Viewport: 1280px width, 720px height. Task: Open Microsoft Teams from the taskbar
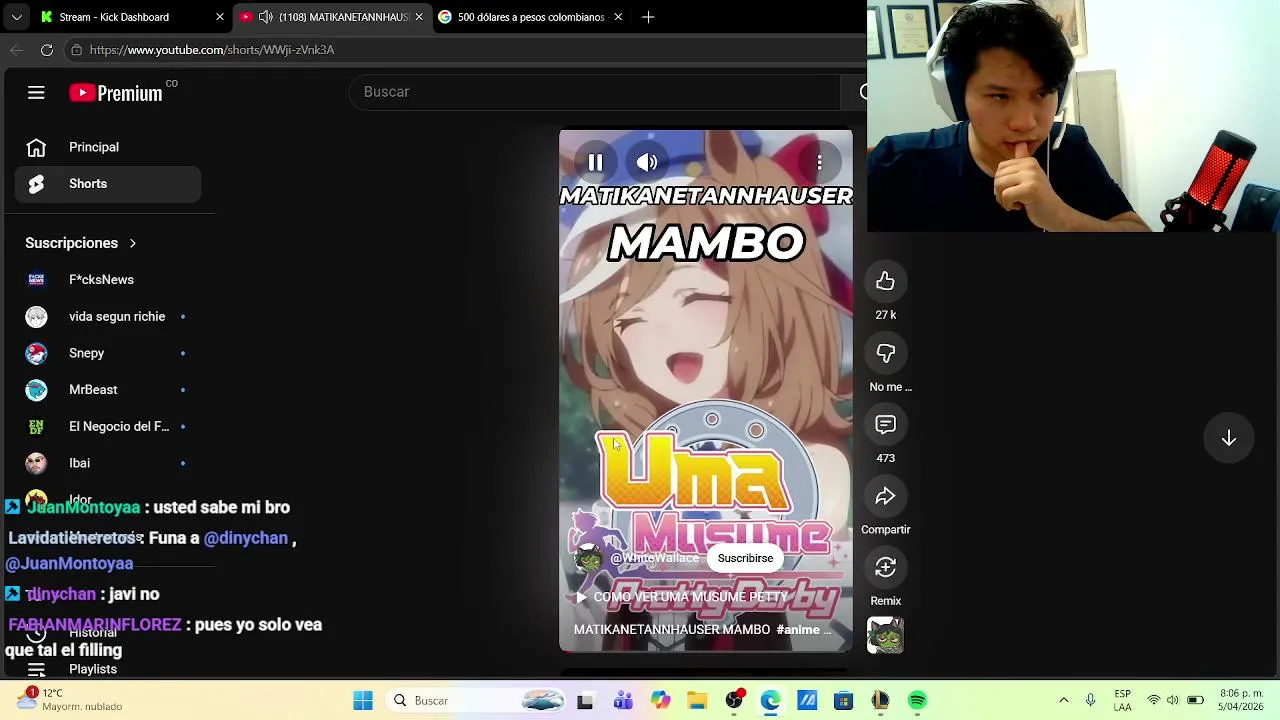(623, 701)
